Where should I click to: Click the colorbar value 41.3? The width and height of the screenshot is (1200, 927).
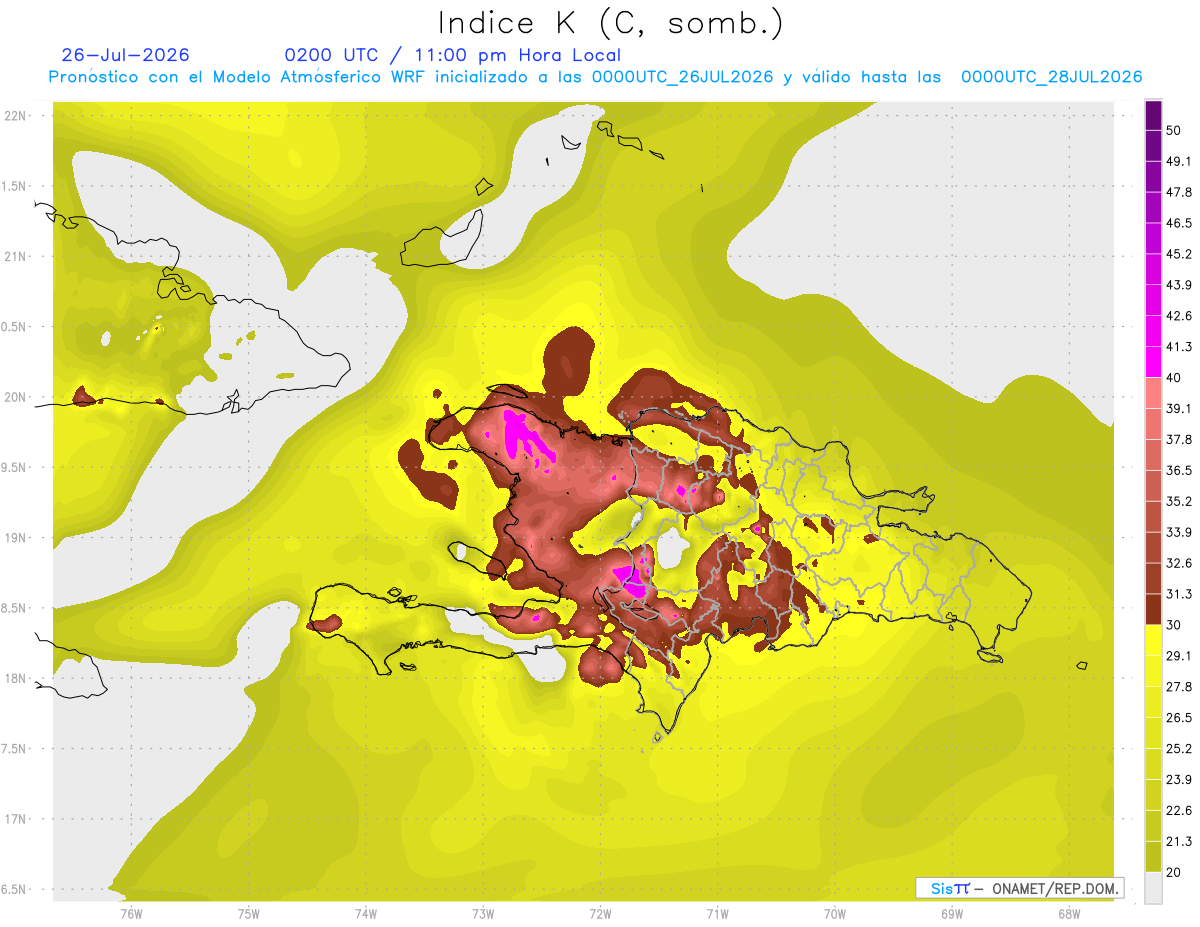(x=1179, y=347)
